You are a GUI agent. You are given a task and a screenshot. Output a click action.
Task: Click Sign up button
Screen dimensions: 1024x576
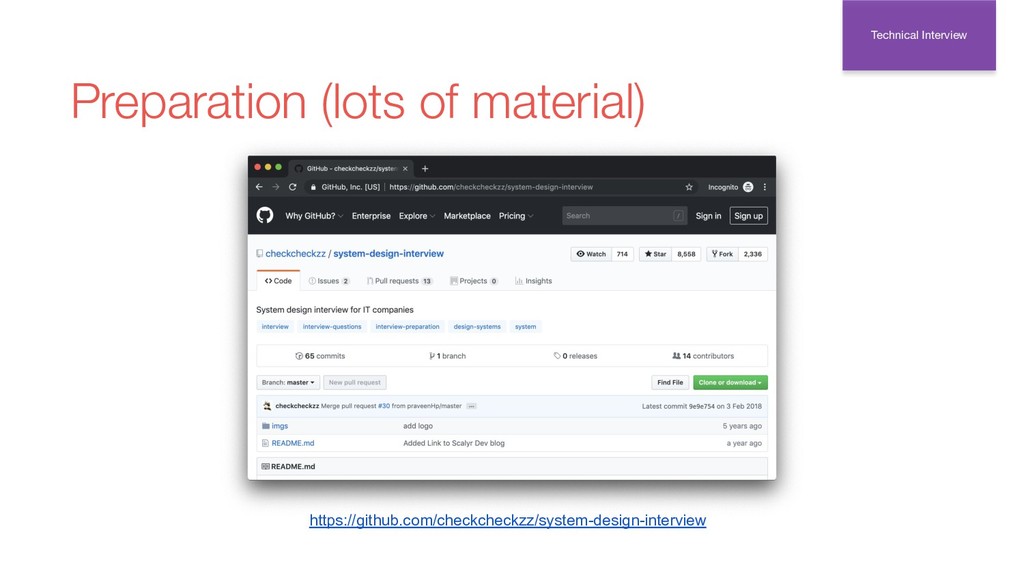(748, 216)
